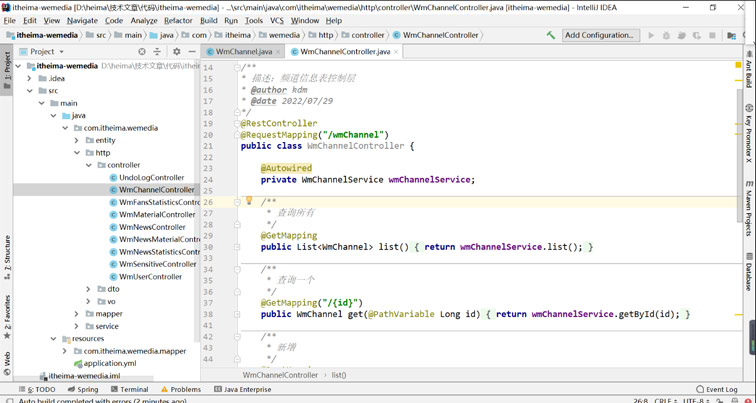Image resolution: width=756 pixels, height=403 pixels.
Task: Switch to the WmChannel.java tab
Action: point(244,52)
